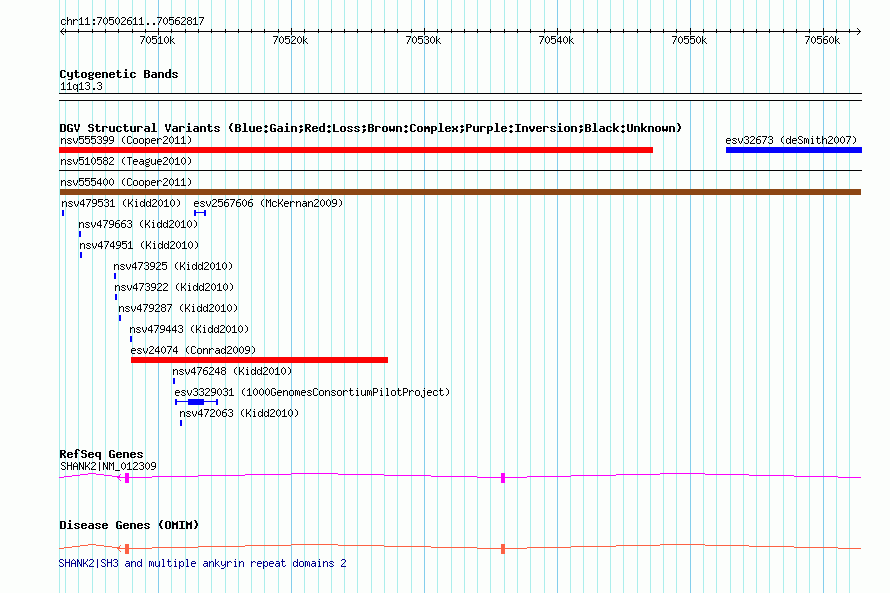Open the nsv473925 (Kidd2010) label
The width and height of the screenshot is (890, 593).
click(173, 266)
